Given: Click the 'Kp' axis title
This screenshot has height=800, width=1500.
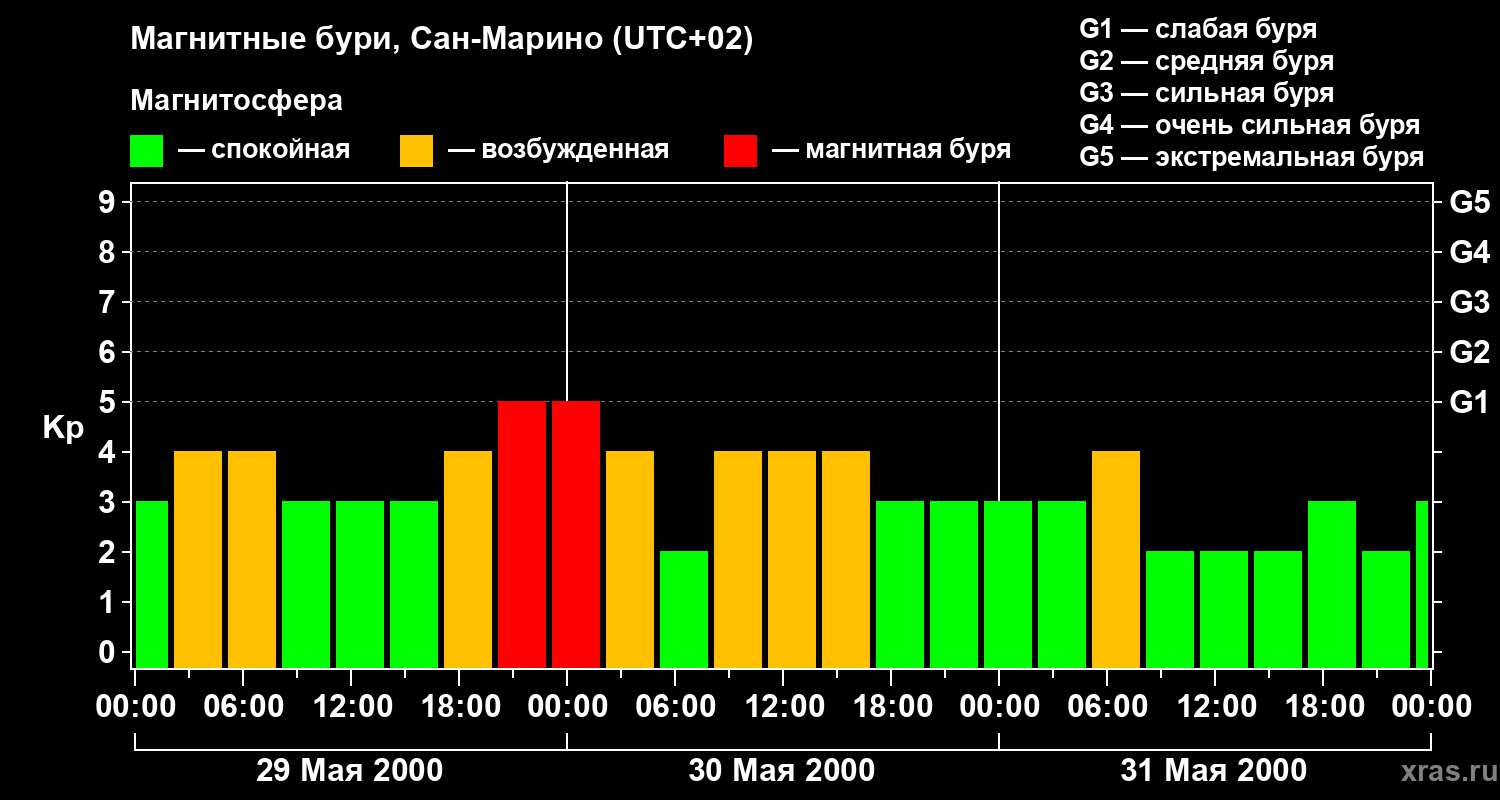Looking at the screenshot, I should 63,428.
